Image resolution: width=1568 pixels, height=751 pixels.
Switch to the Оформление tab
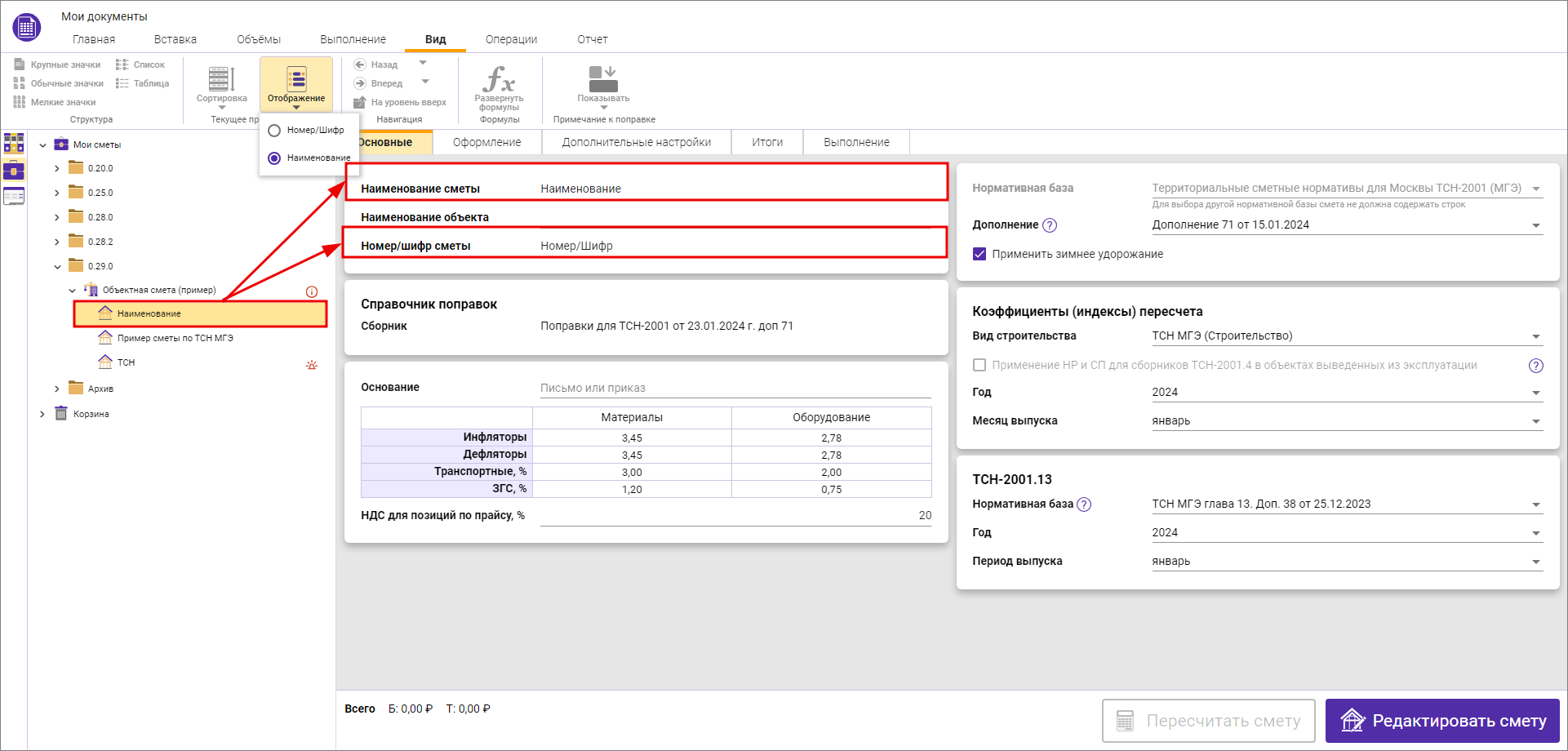point(486,142)
